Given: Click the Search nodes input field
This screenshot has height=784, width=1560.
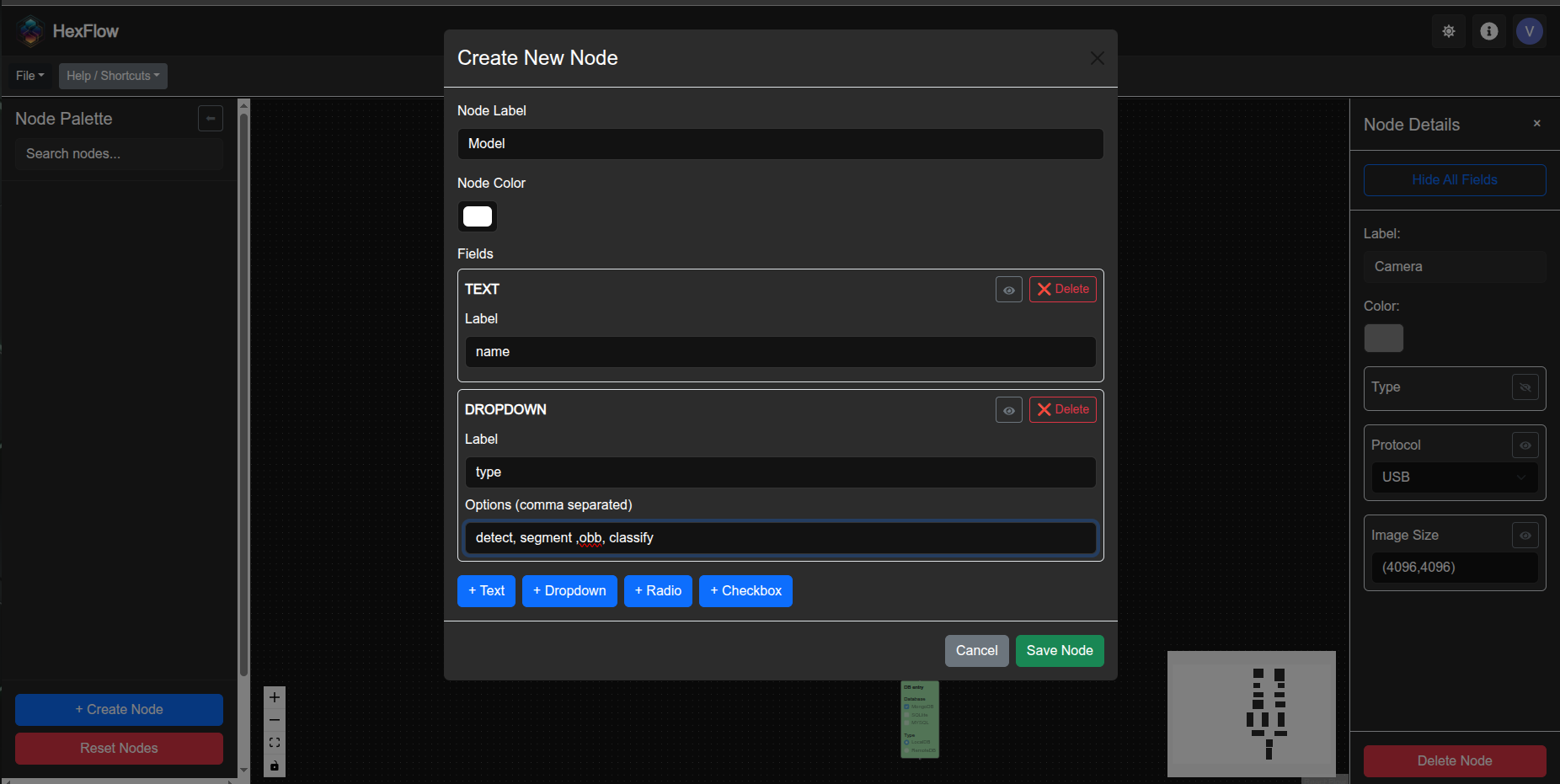Looking at the screenshot, I should coord(119,153).
